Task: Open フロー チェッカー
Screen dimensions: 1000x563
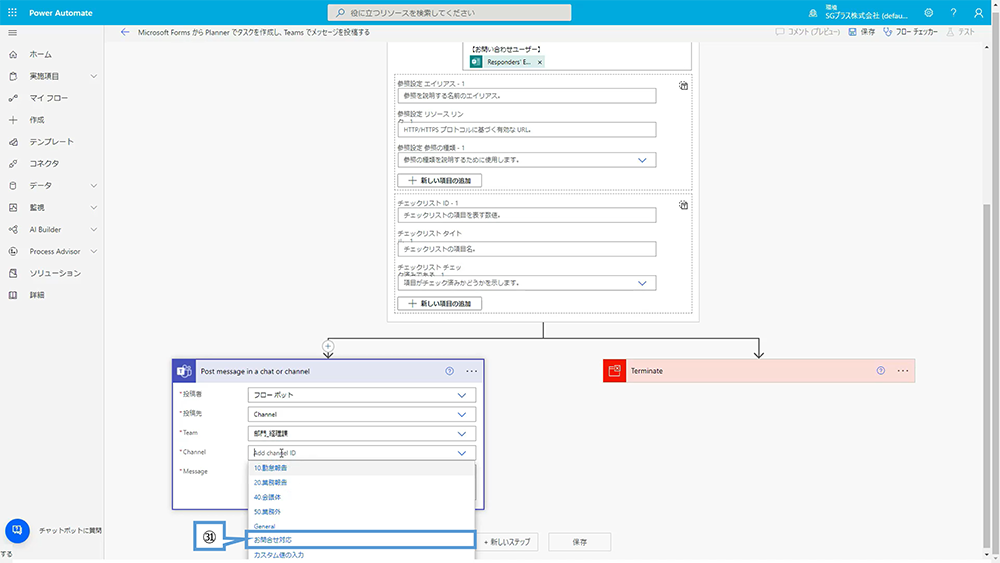Action: 910,32
